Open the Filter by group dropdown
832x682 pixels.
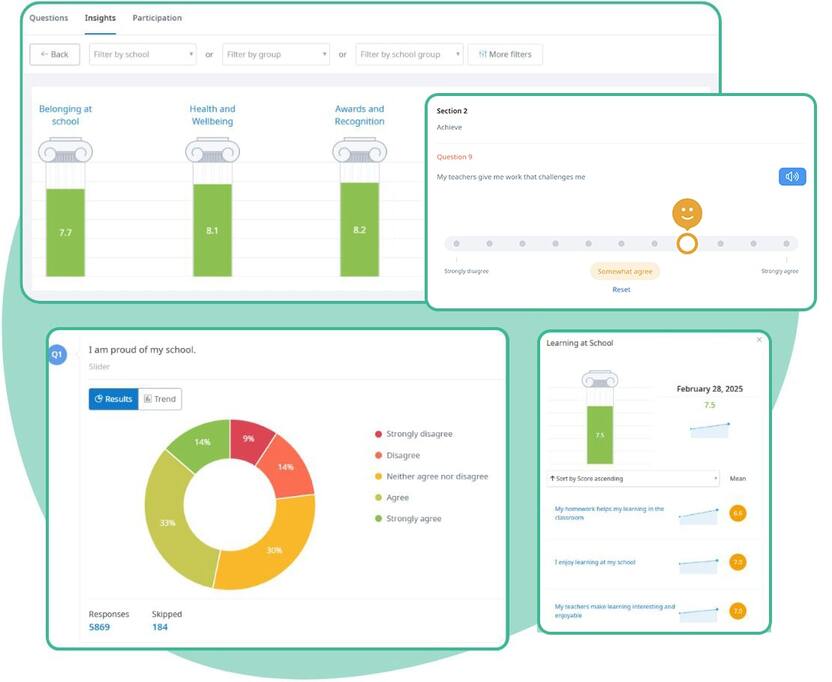(x=276, y=55)
